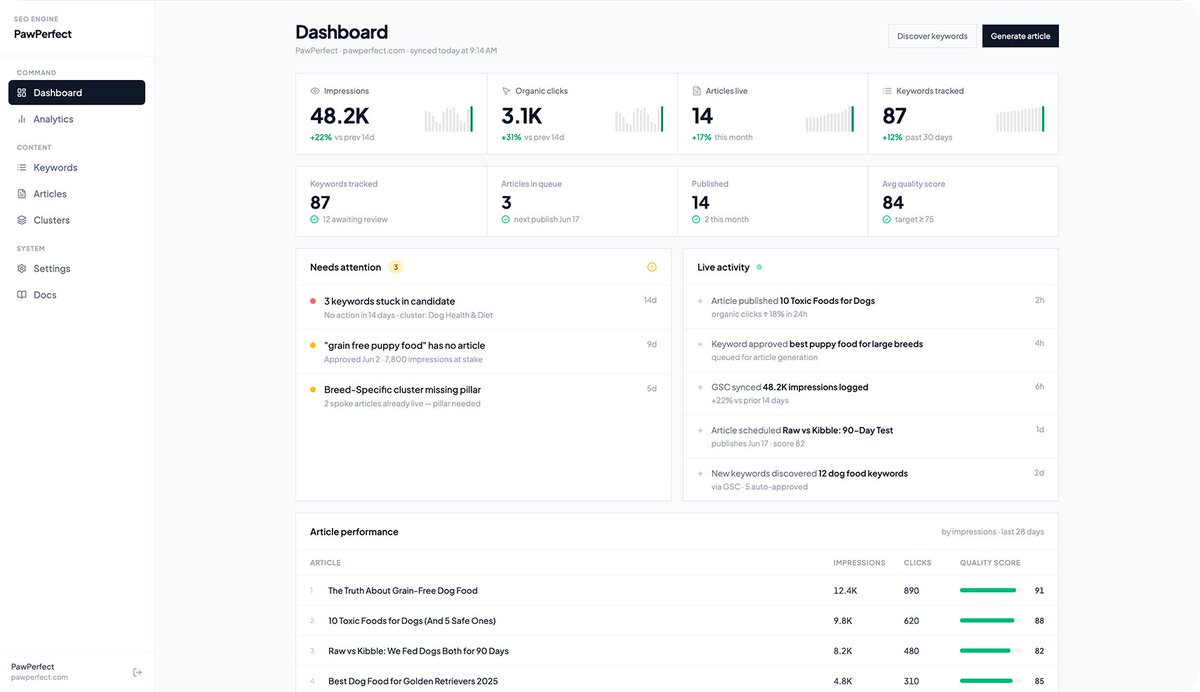Click the Organic clicks cursor icon
The height and width of the screenshot is (692, 1200).
point(506,91)
